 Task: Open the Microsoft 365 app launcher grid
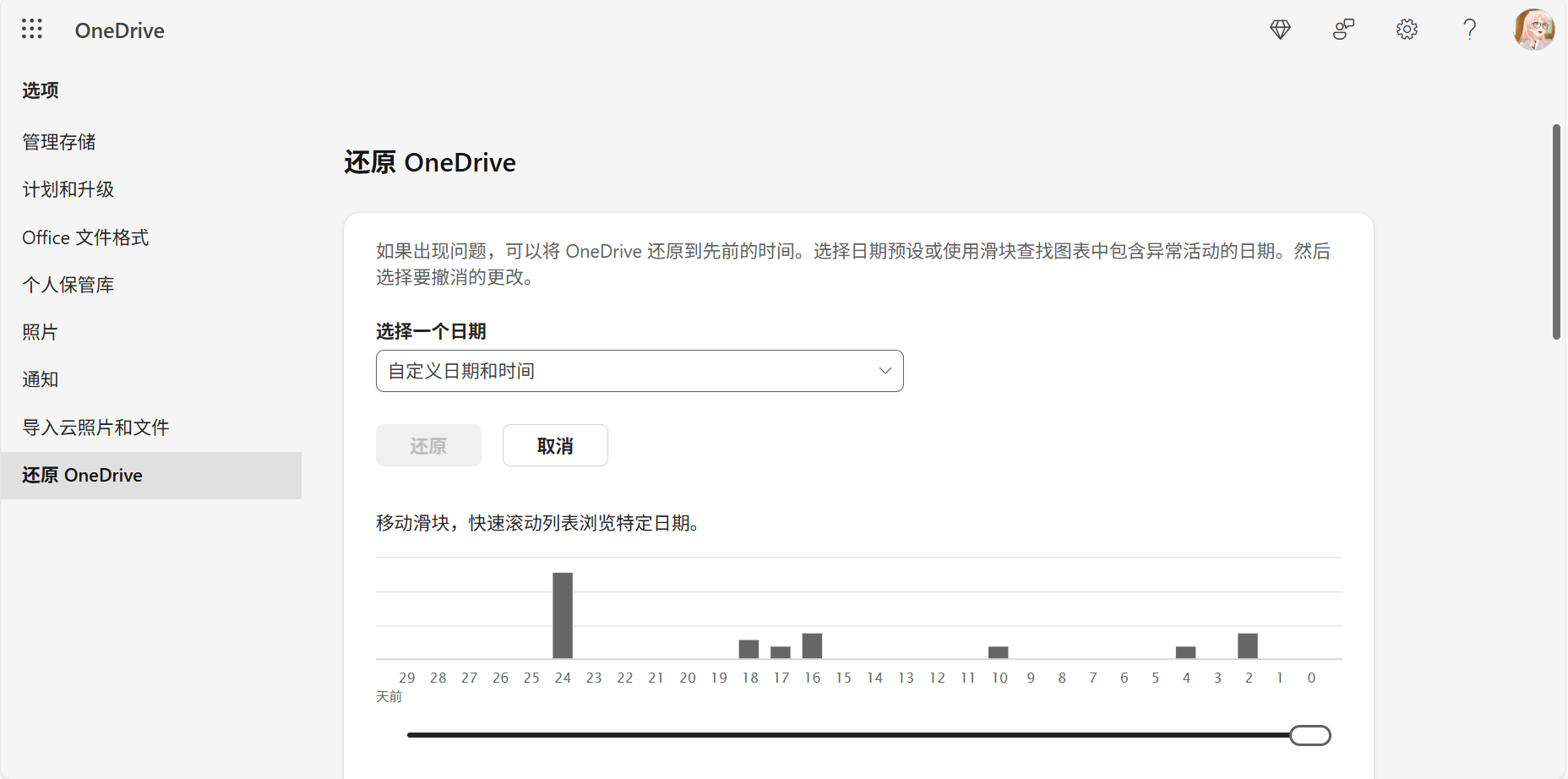pos(31,29)
